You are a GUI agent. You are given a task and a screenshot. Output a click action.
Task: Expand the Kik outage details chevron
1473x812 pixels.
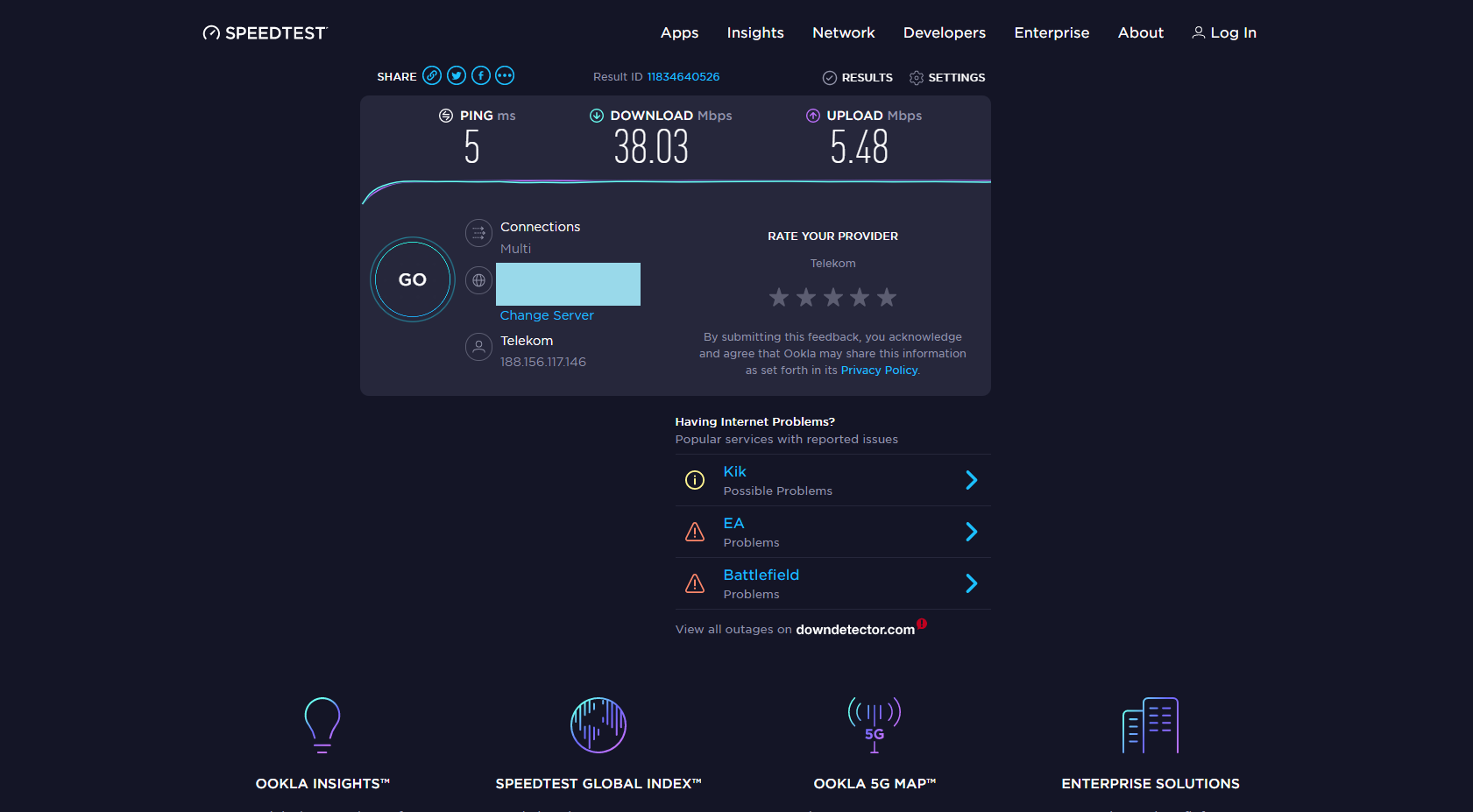[x=972, y=480]
